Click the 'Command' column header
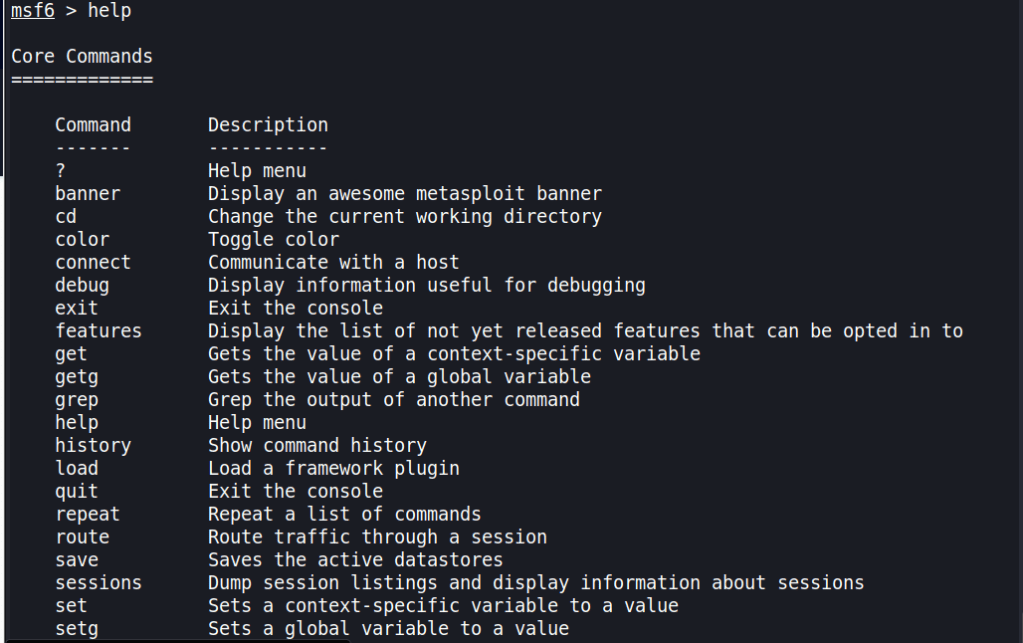This screenshot has height=643, width=1023. (x=93, y=125)
